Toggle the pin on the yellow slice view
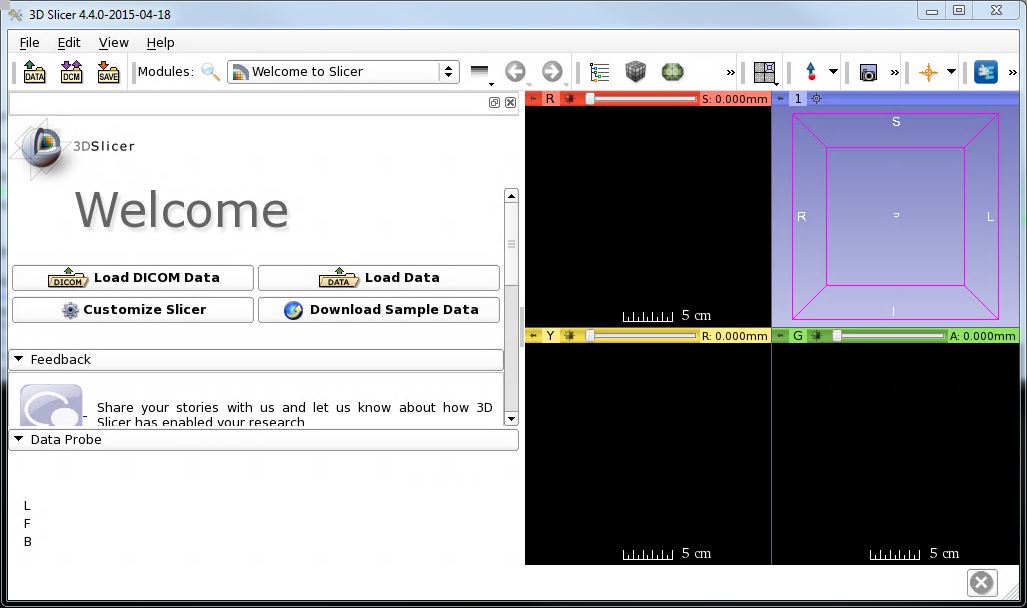This screenshot has width=1027, height=608. pos(534,336)
